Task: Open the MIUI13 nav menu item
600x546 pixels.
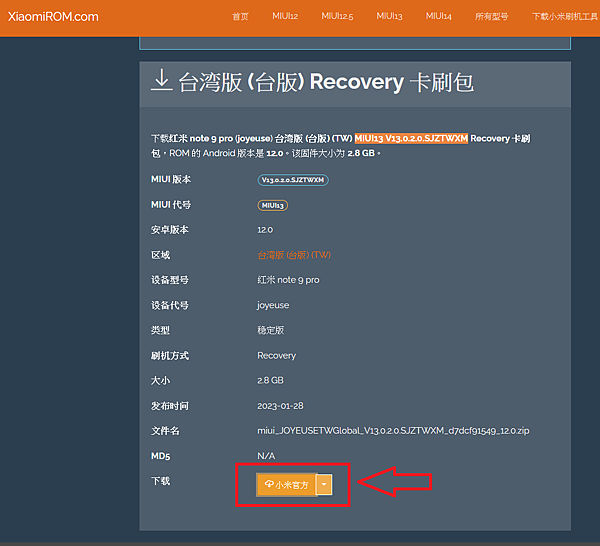Action: pyautogui.click(x=389, y=16)
